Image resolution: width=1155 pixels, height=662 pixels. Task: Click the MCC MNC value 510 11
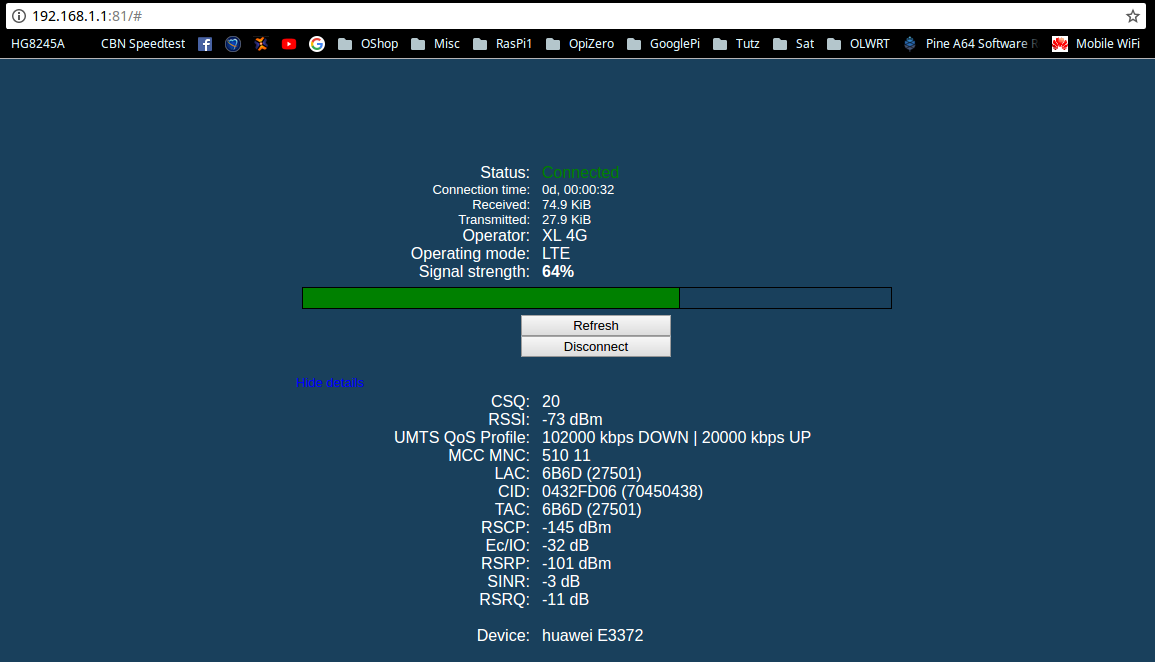click(566, 456)
